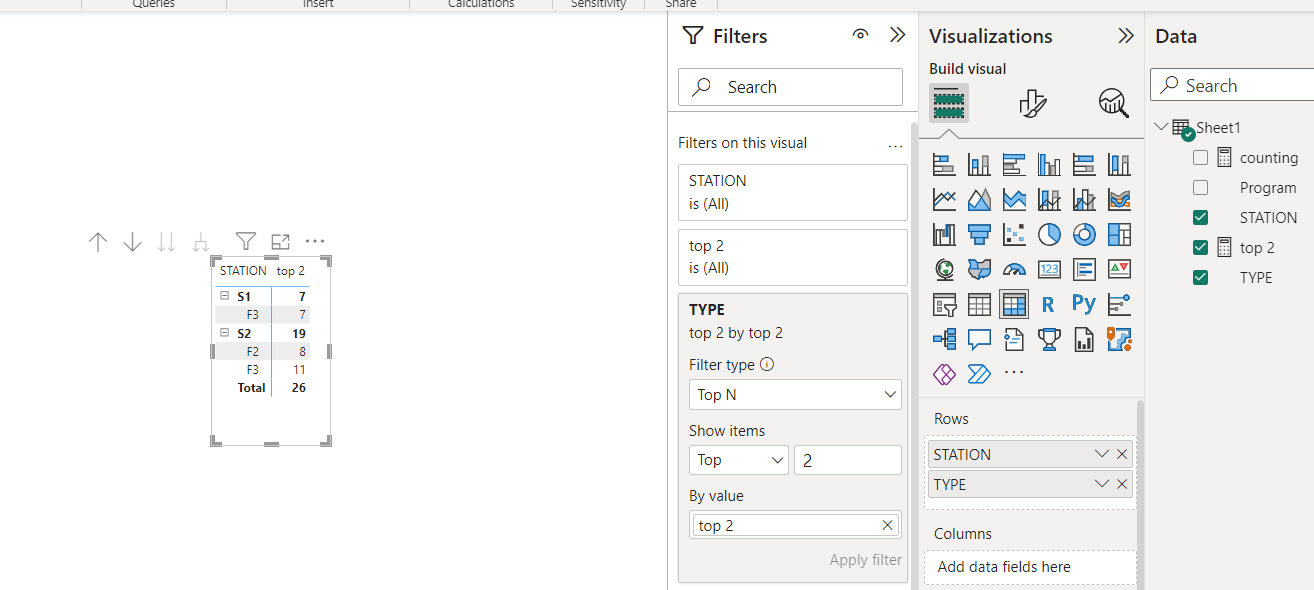Pick the Scatter chart visual
The height and width of the screenshot is (590, 1314).
1014,234
